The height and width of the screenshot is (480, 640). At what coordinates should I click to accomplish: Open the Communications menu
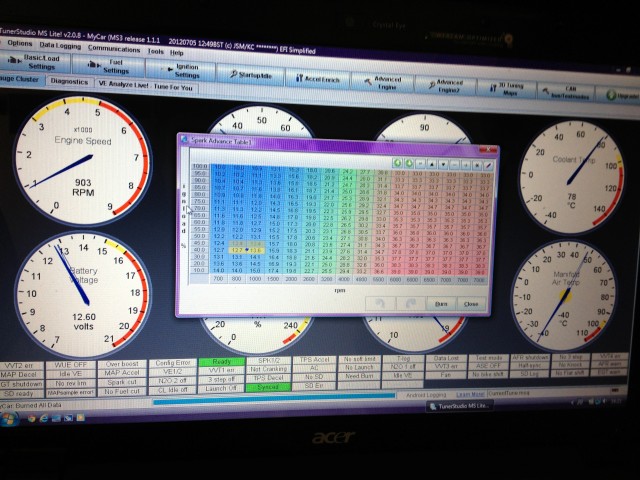(x=113, y=49)
